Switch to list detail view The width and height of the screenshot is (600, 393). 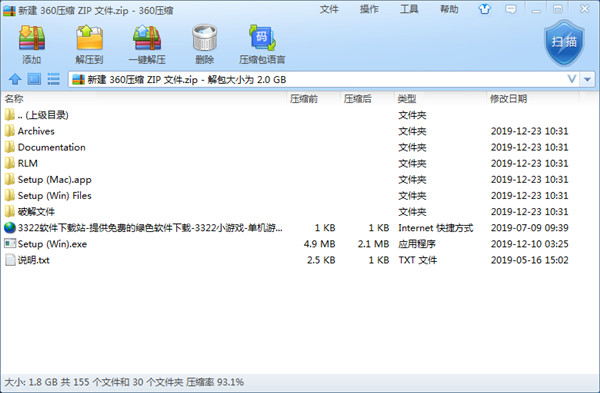[x=54, y=79]
